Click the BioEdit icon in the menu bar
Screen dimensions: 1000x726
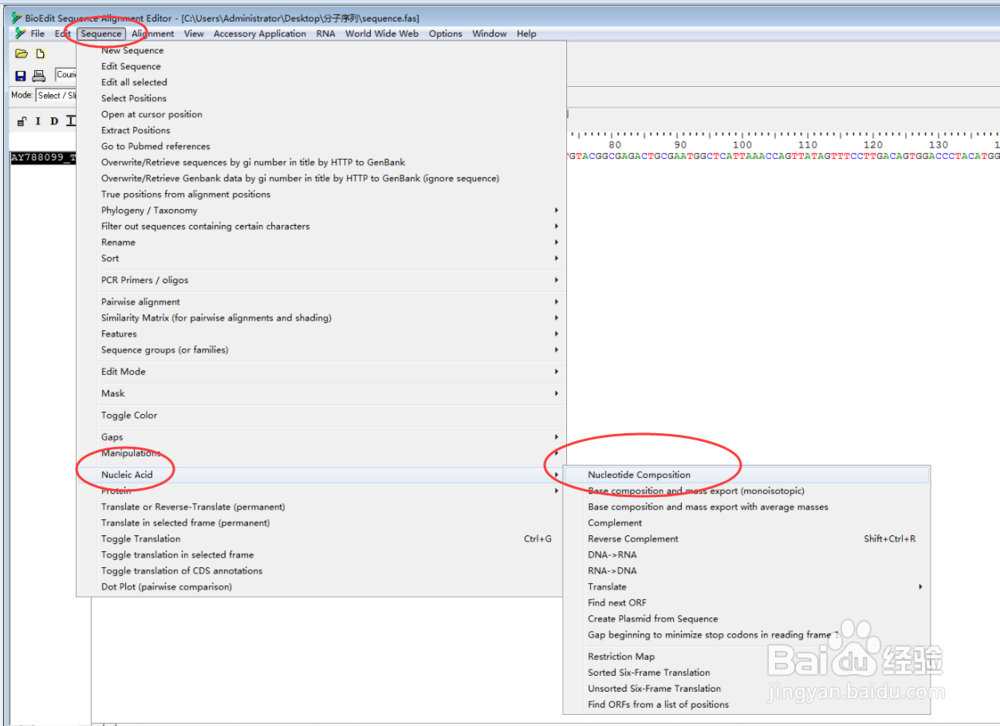[20, 33]
